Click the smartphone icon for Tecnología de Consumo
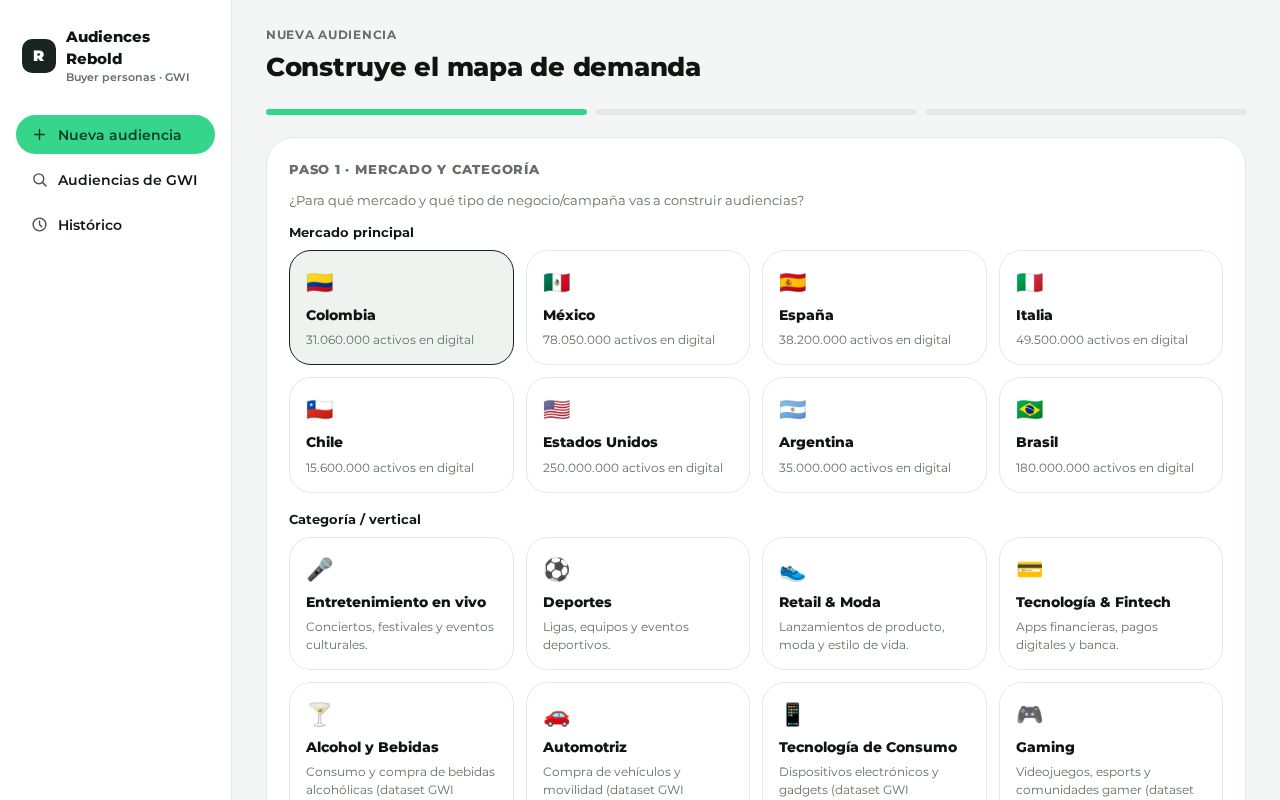This screenshot has height=800, width=1280. (792, 715)
